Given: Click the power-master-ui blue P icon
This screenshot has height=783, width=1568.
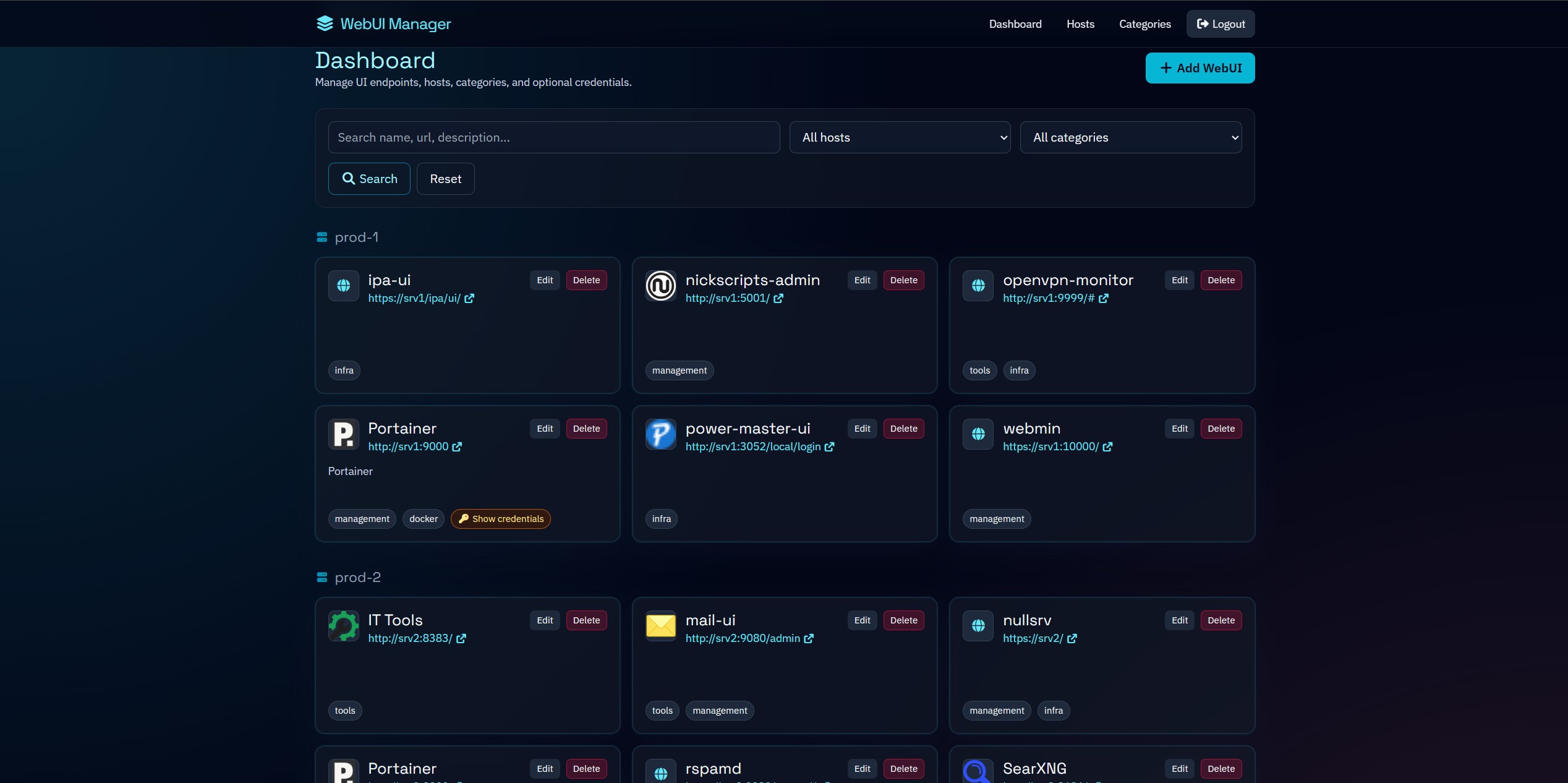Looking at the screenshot, I should tap(661, 434).
